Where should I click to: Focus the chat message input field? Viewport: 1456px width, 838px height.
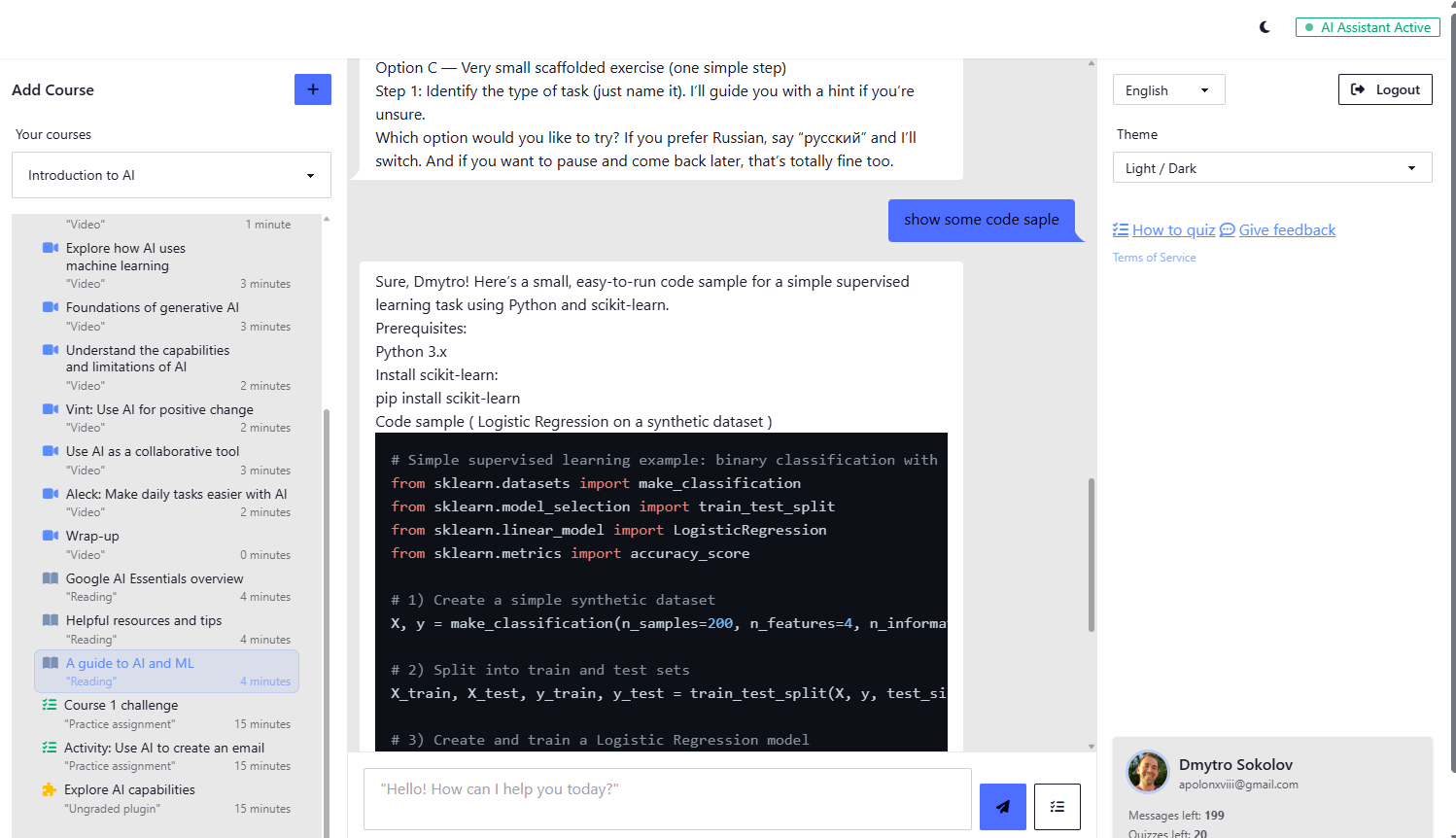(667, 799)
